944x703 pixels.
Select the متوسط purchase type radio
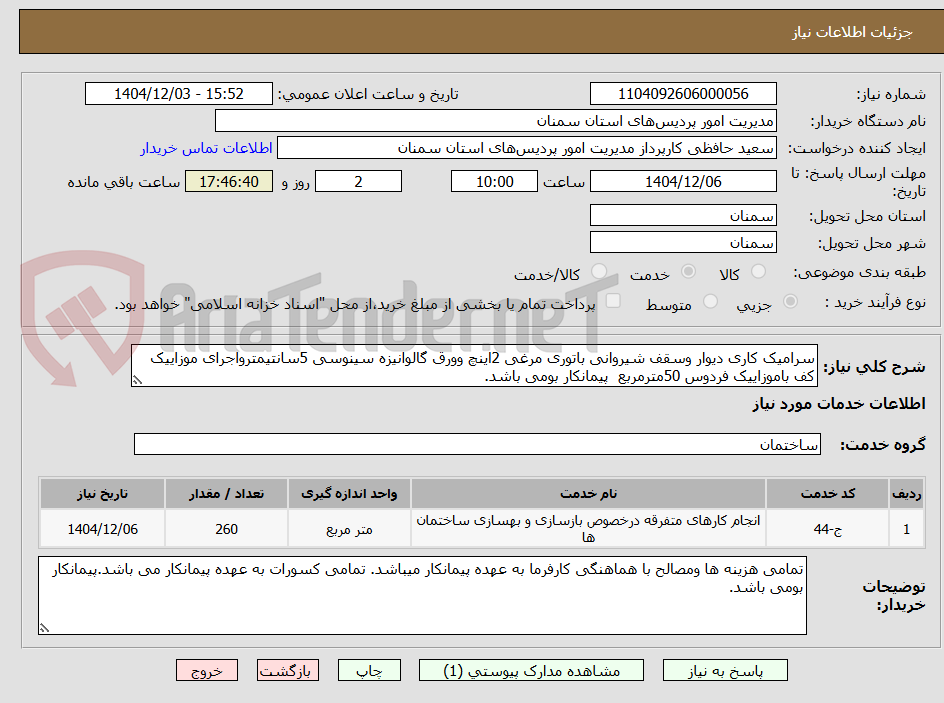710,301
